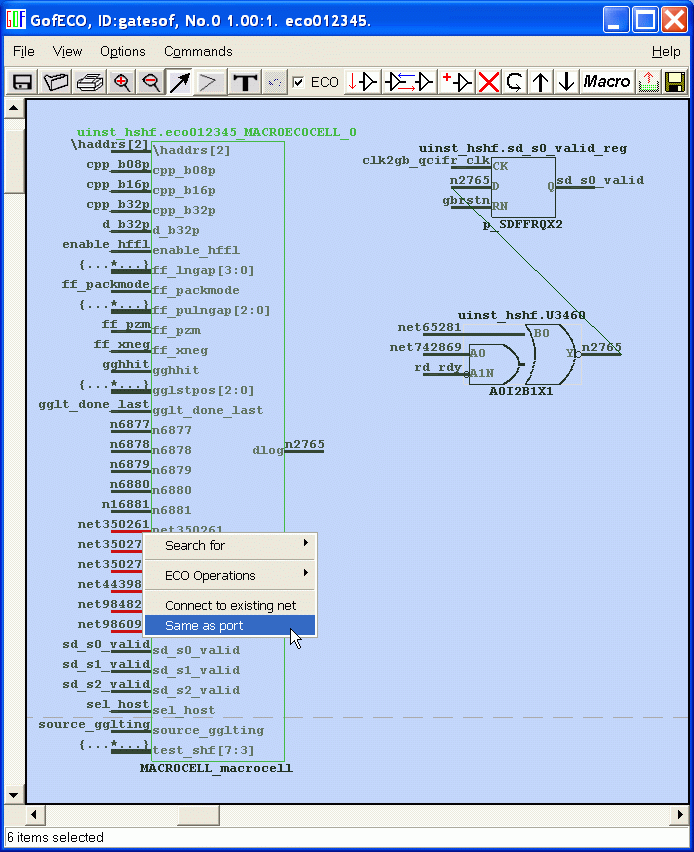Zoom in with the magnifier plus icon

[x=122, y=82]
